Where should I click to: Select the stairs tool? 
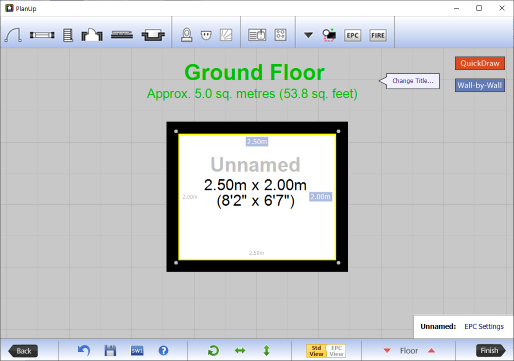[x=68, y=35]
